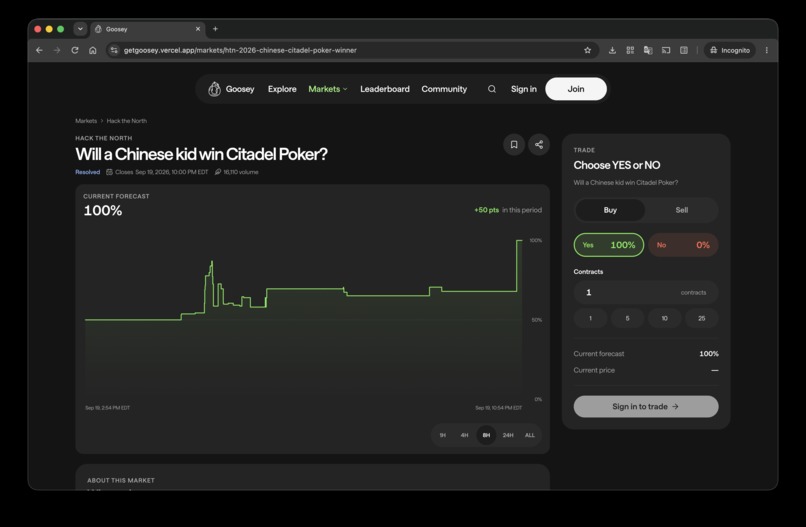Close the Goosey browser tab
Viewport: 806px width, 527px height.
pyautogui.click(x=198, y=29)
